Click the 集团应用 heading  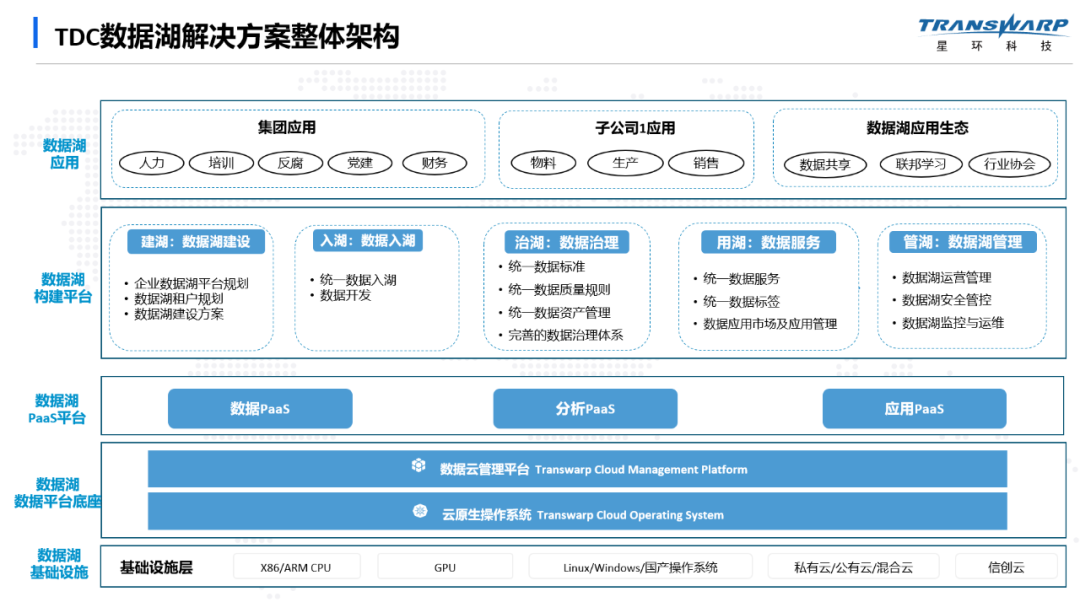pyautogui.click(x=287, y=127)
